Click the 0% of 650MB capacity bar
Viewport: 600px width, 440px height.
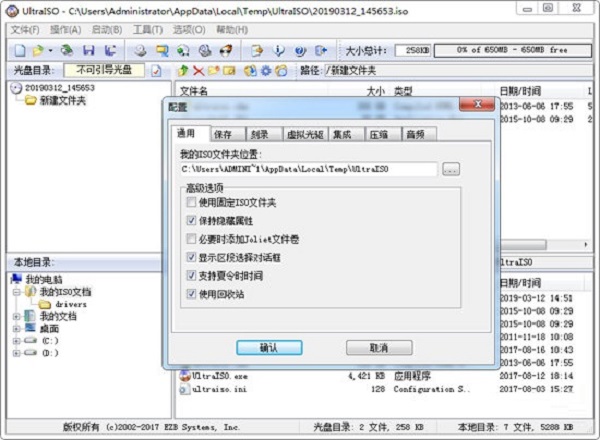[512, 50]
